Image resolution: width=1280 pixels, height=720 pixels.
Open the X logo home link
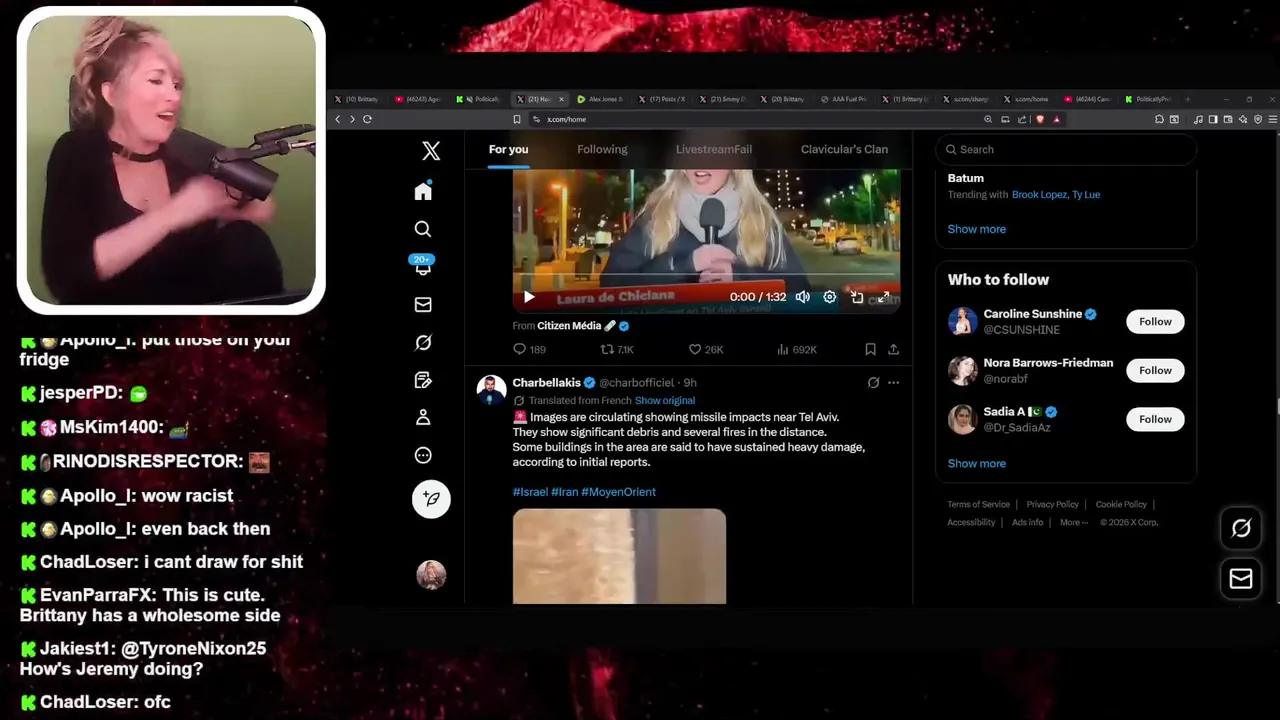(431, 150)
